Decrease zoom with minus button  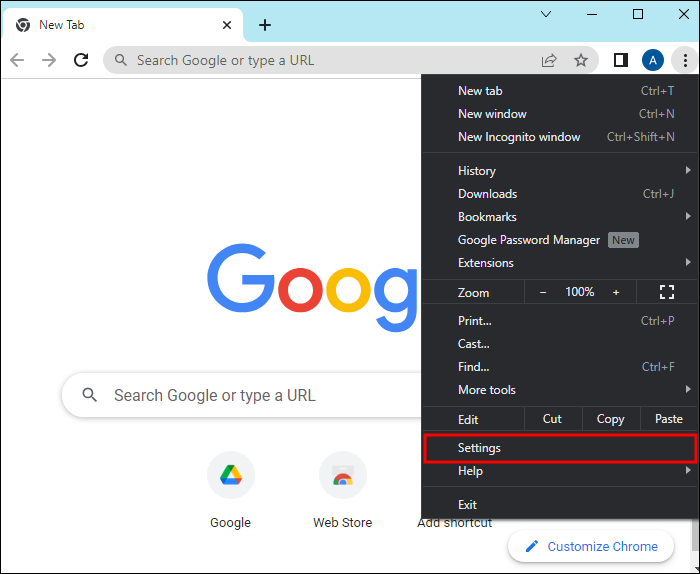[x=543, y=292]
